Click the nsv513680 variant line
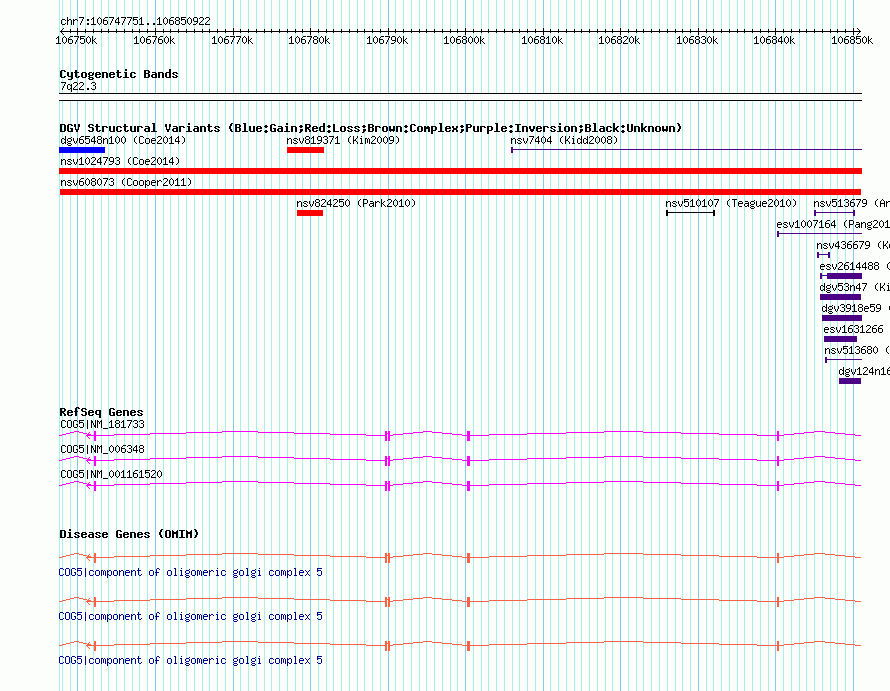Image resolution: width=890 pixels, height=691 pixels. pos(843,360)
